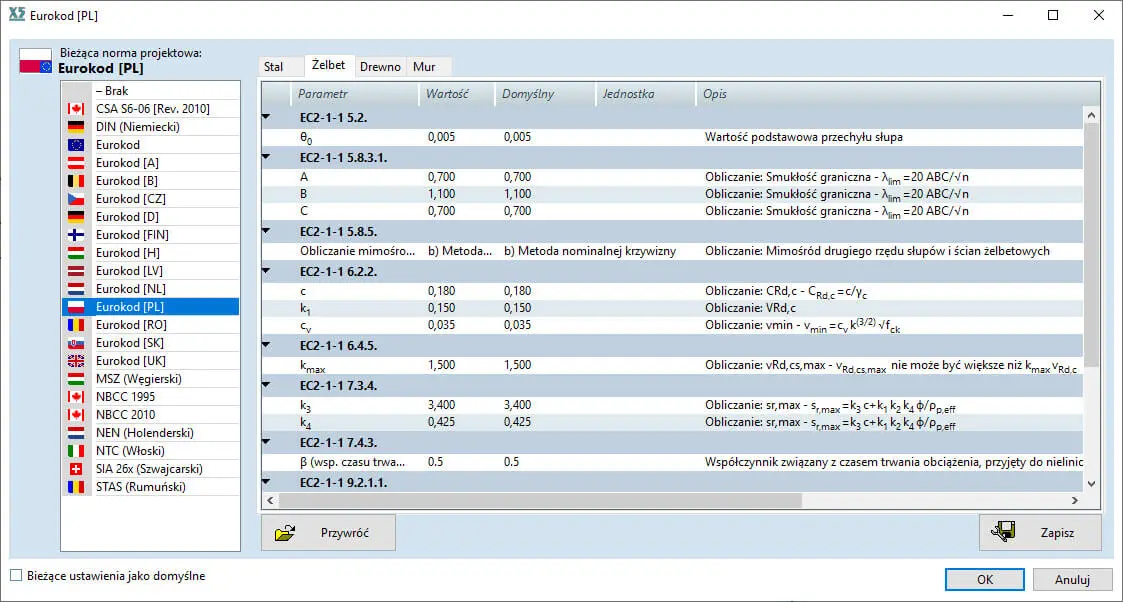Collapse the EC2-1-1 5.2. section
This screenshot has height=602, width=1123.
(267, 118)
